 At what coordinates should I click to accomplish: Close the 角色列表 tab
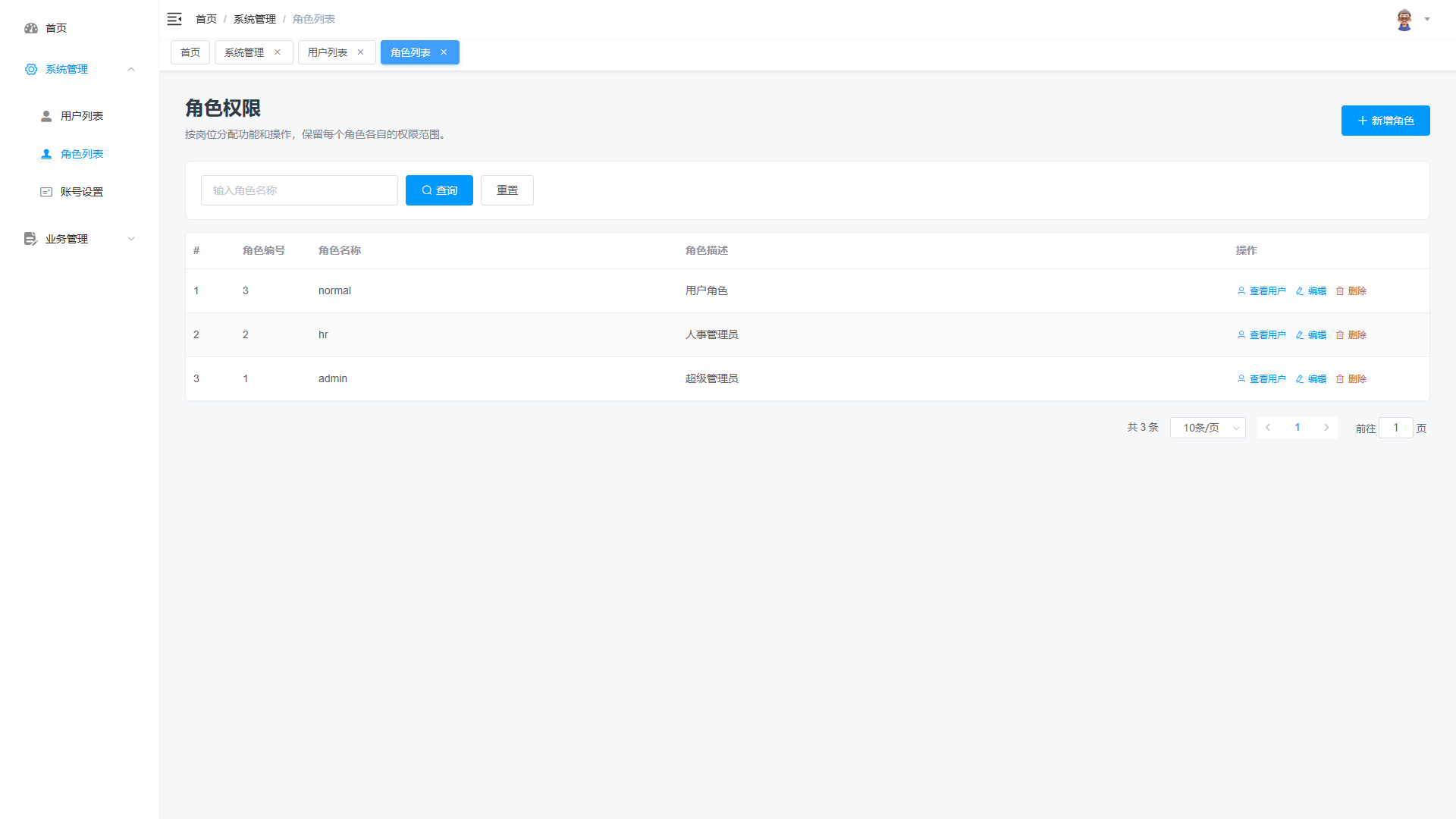point(444,52)
